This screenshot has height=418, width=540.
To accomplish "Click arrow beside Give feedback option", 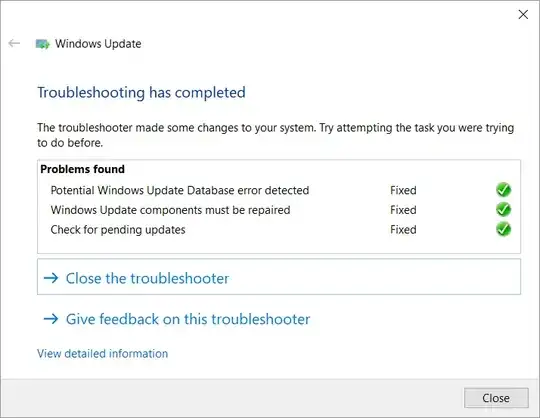I will click(51, 319).
